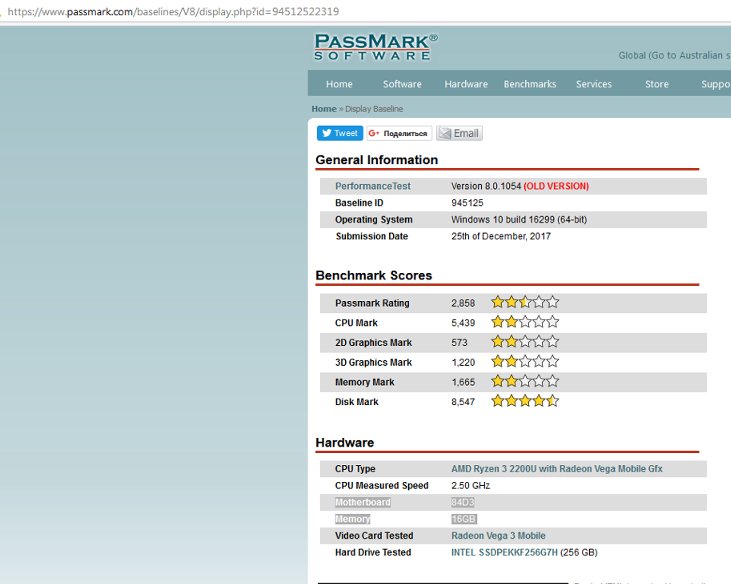Go to the Store page

[657, 84]
